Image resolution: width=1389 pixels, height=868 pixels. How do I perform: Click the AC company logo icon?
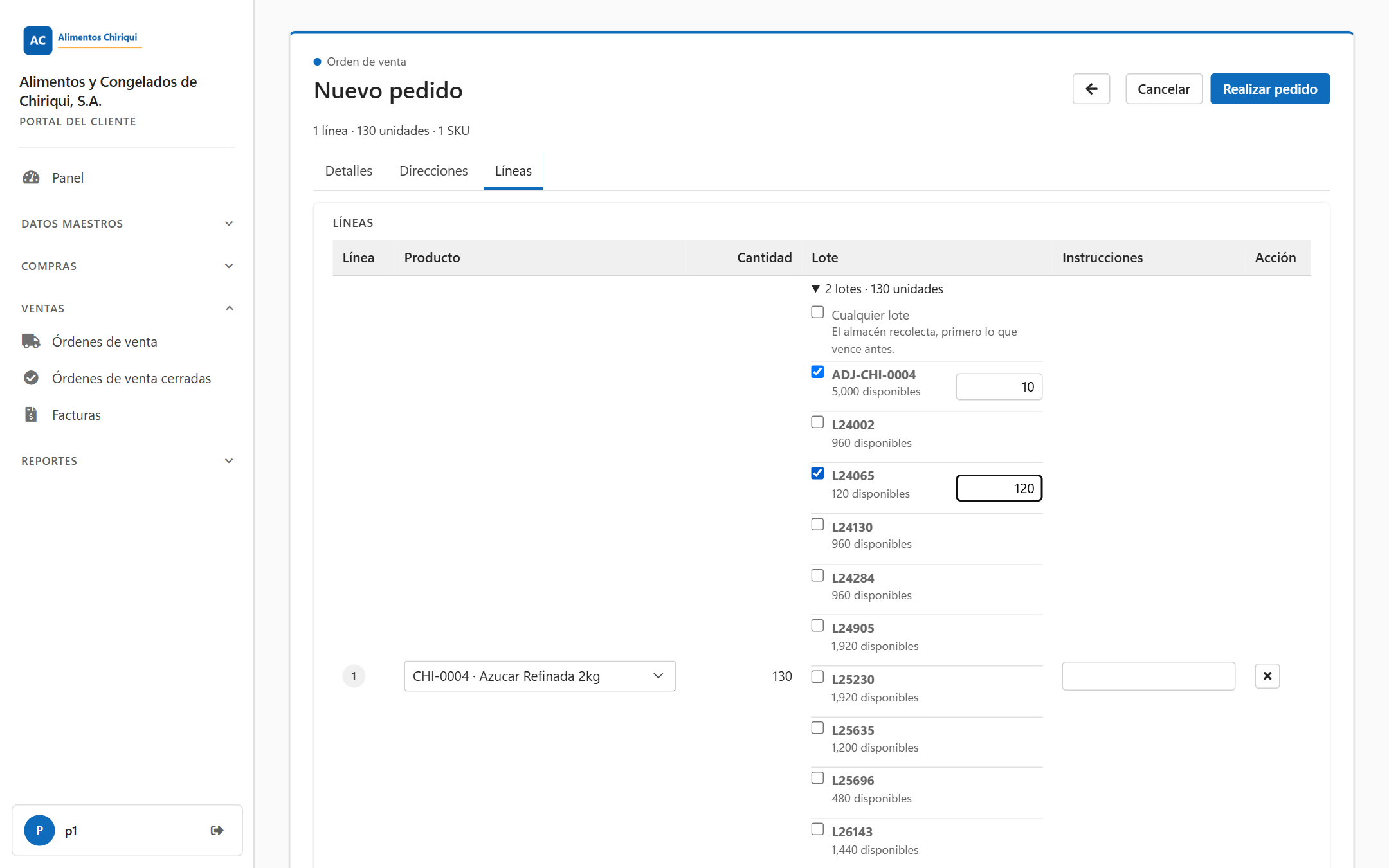click(x=37, y=40)
